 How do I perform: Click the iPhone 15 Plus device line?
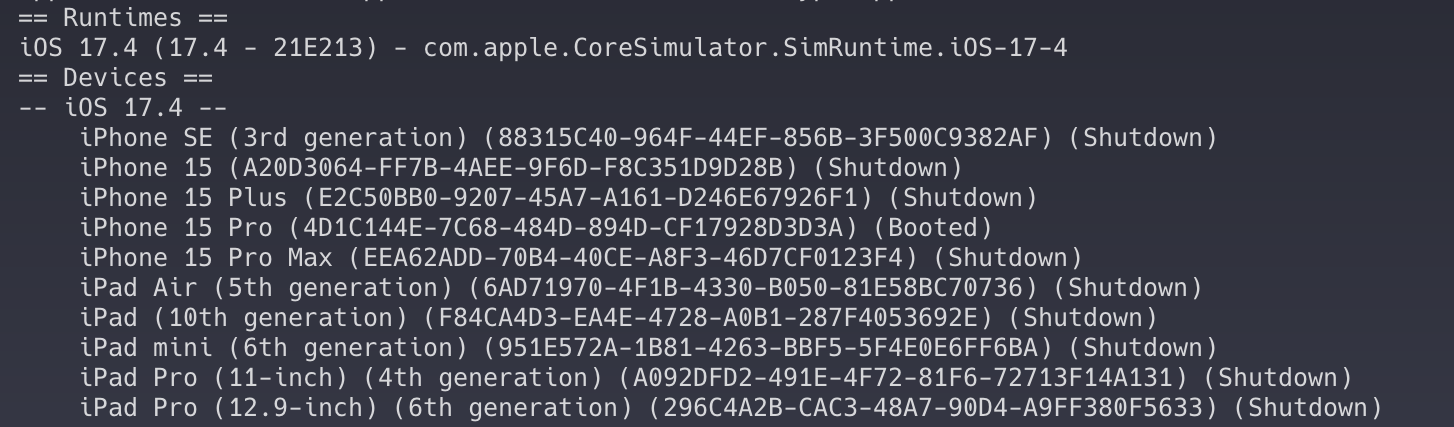pos(559,198)
